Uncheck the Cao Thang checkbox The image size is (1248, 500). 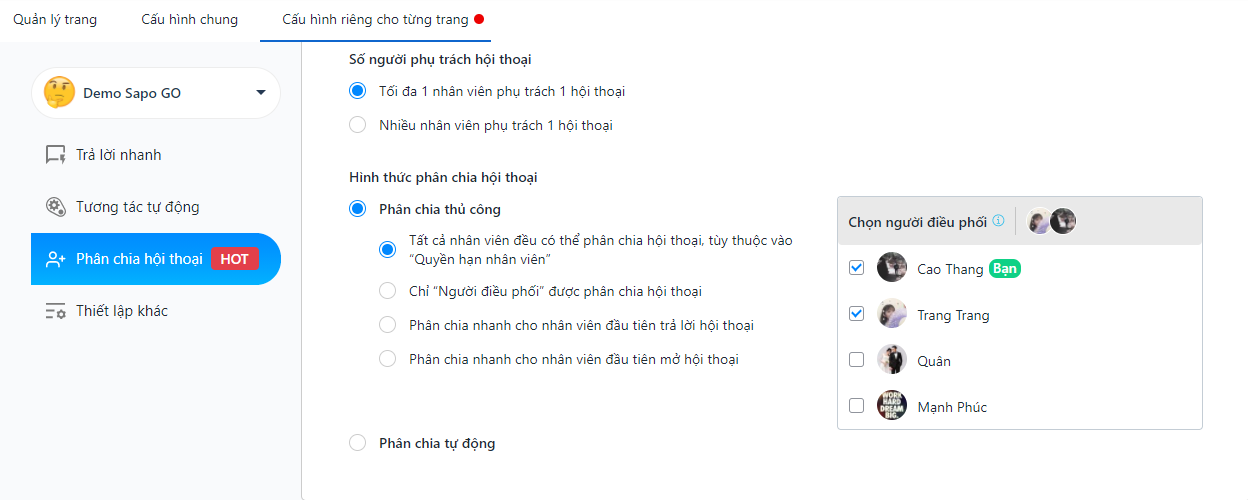pos(856,268)
